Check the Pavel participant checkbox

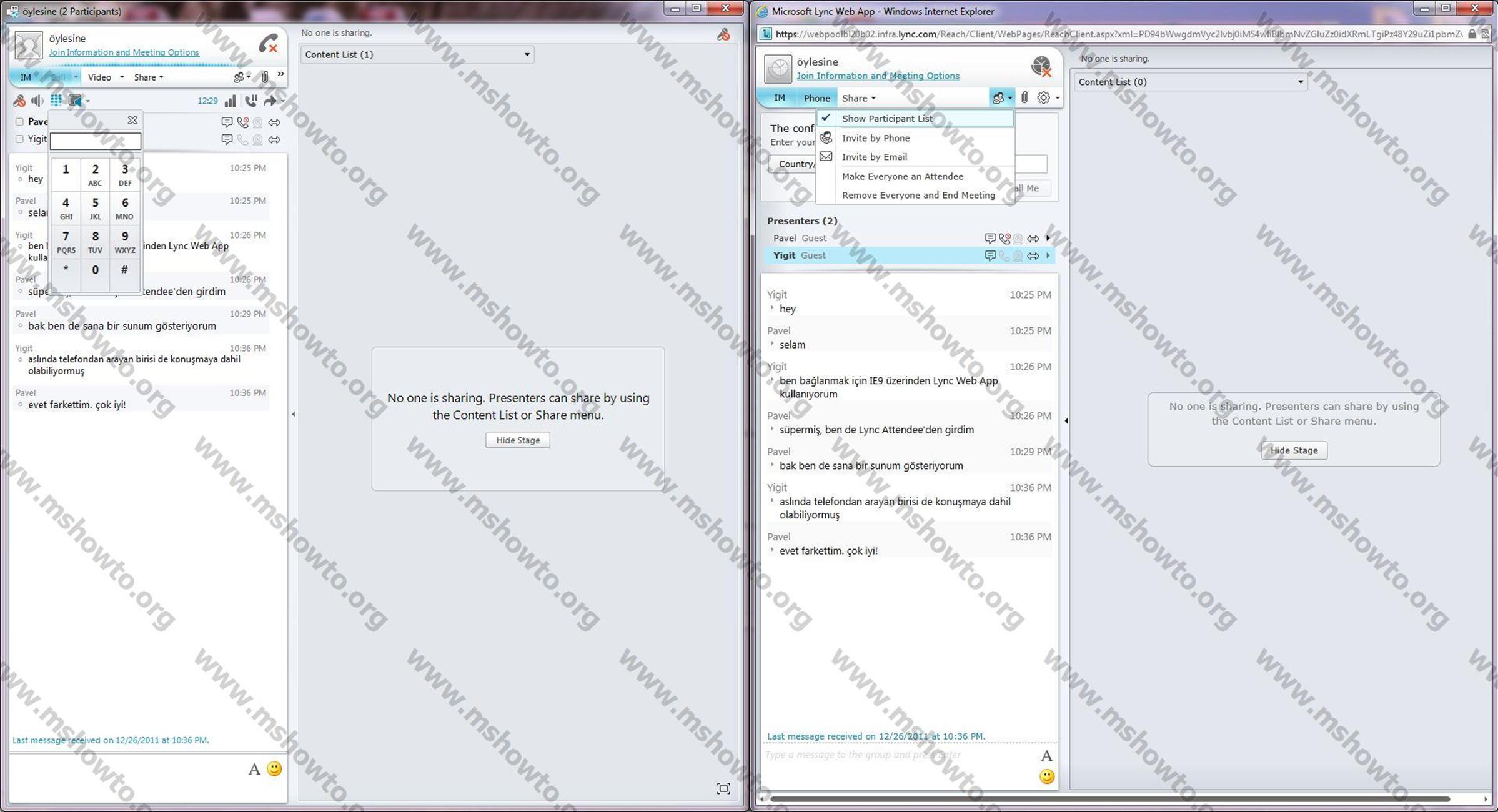tap(19, 122)
